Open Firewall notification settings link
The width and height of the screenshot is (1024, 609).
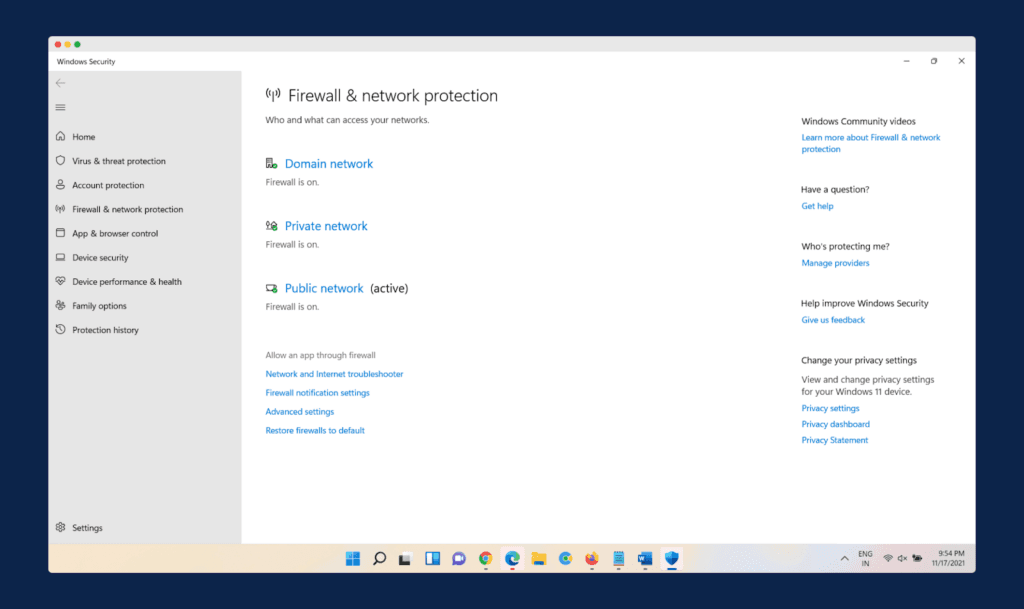[317, 393]
